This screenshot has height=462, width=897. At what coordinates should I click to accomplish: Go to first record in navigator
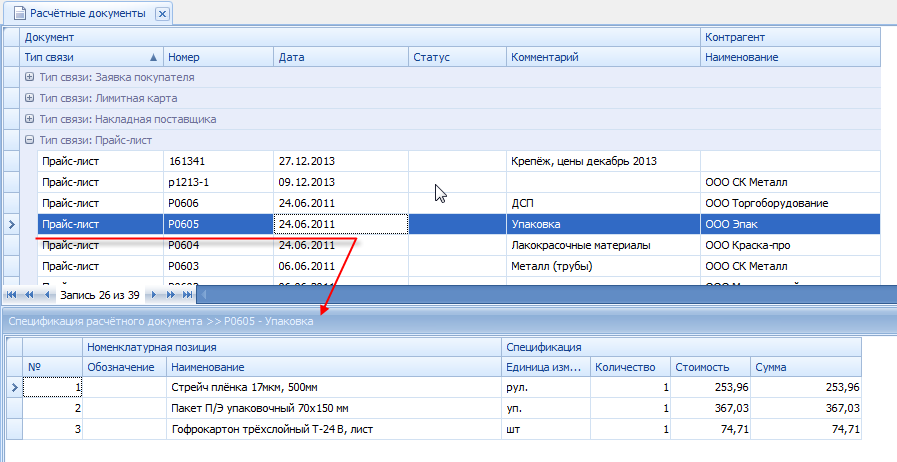pyautogui.click(x=11, y=295)
